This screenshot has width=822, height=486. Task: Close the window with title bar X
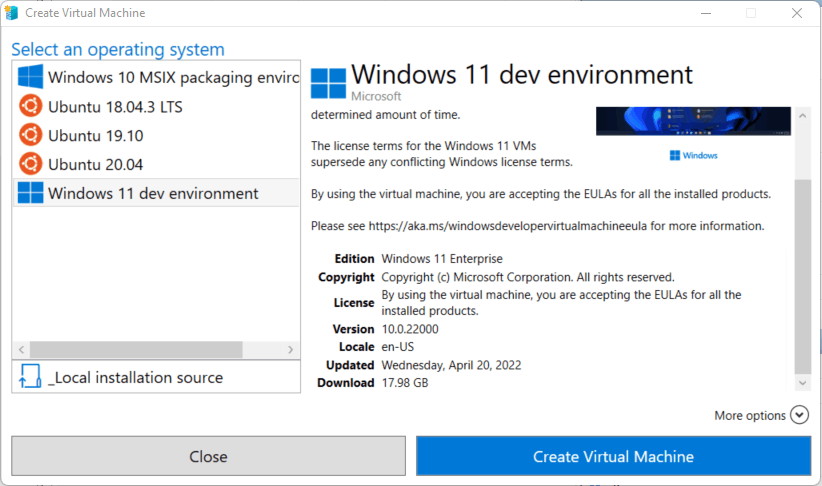[797, 13]
